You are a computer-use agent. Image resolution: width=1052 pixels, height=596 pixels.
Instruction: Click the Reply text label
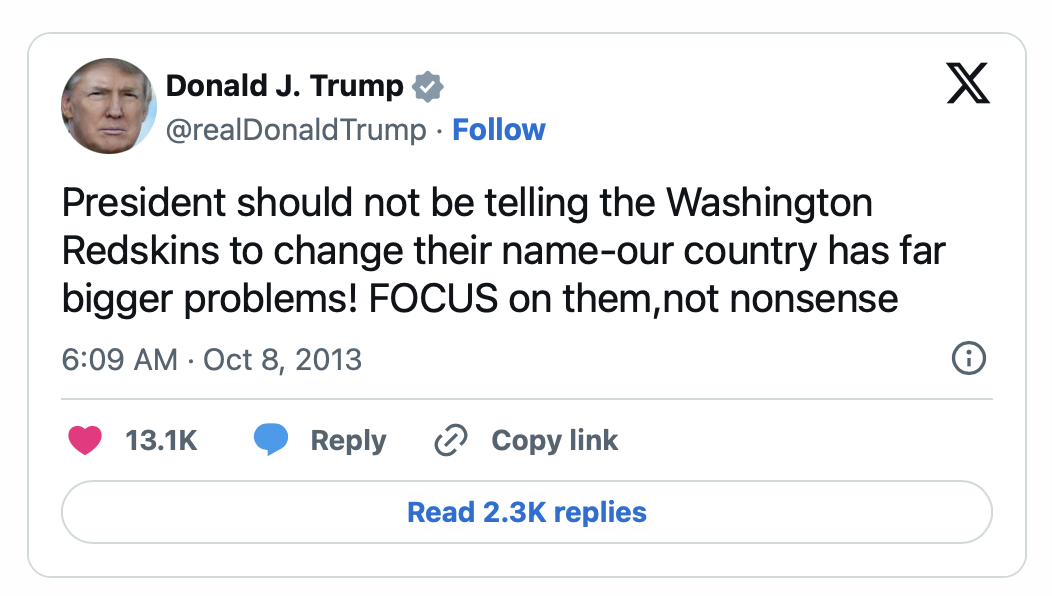pos(348,440)
